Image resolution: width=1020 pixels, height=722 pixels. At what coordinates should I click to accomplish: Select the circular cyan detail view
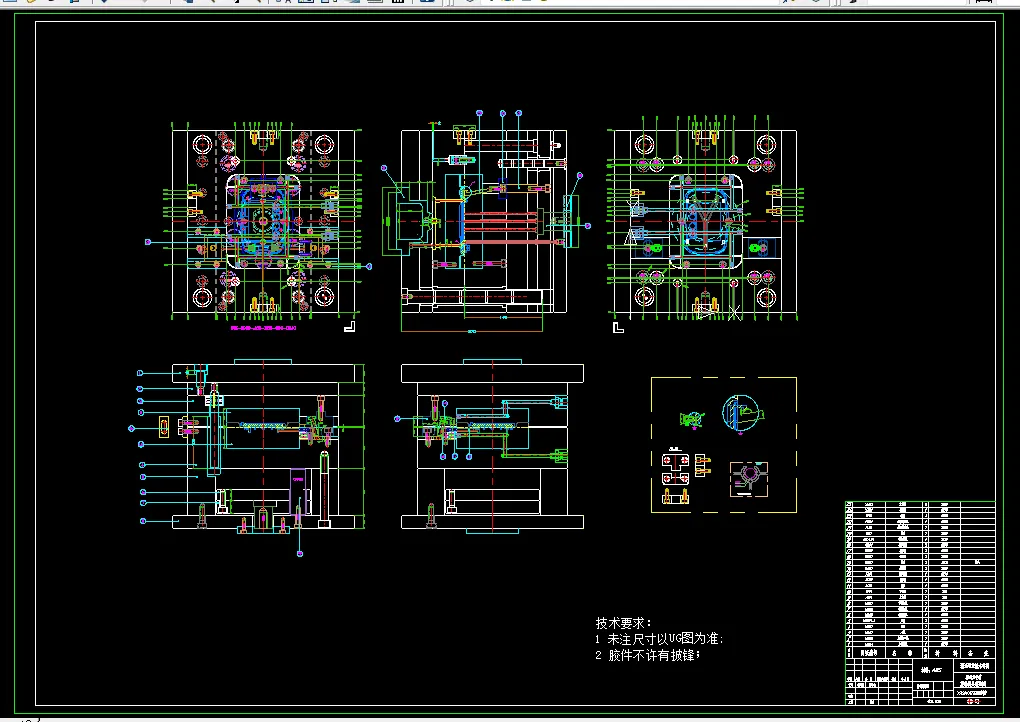pos(742,413)
